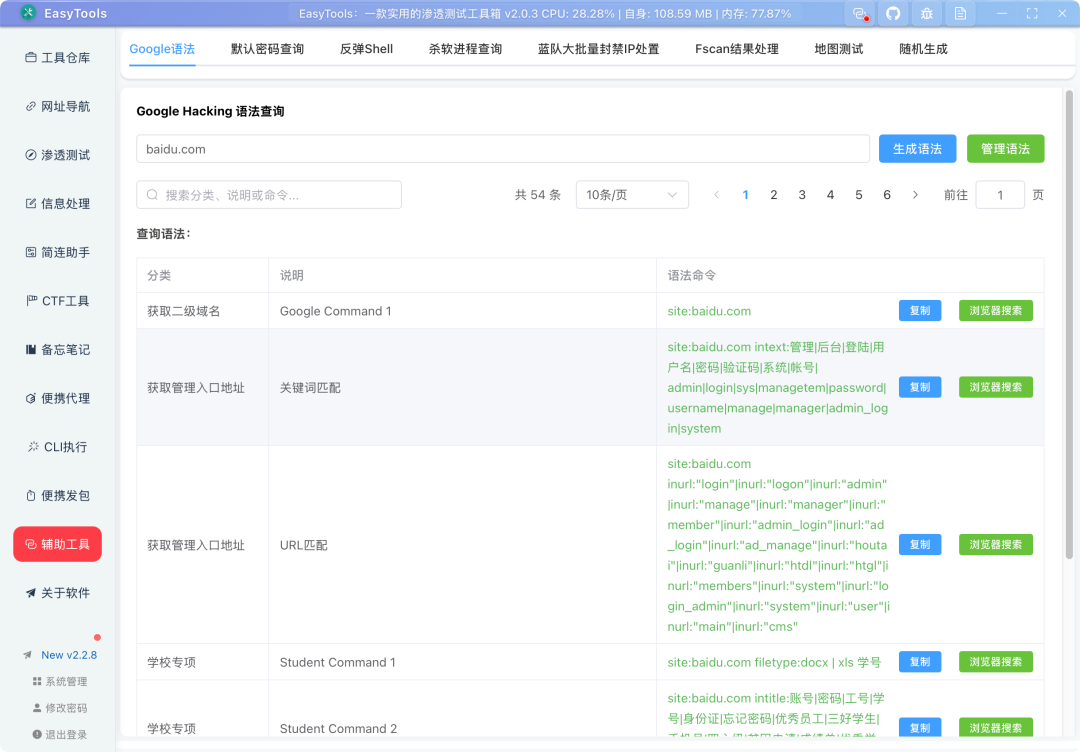Select 便携代理 in the sidebar
The image size is (1080, 752).
pos(58,398)
